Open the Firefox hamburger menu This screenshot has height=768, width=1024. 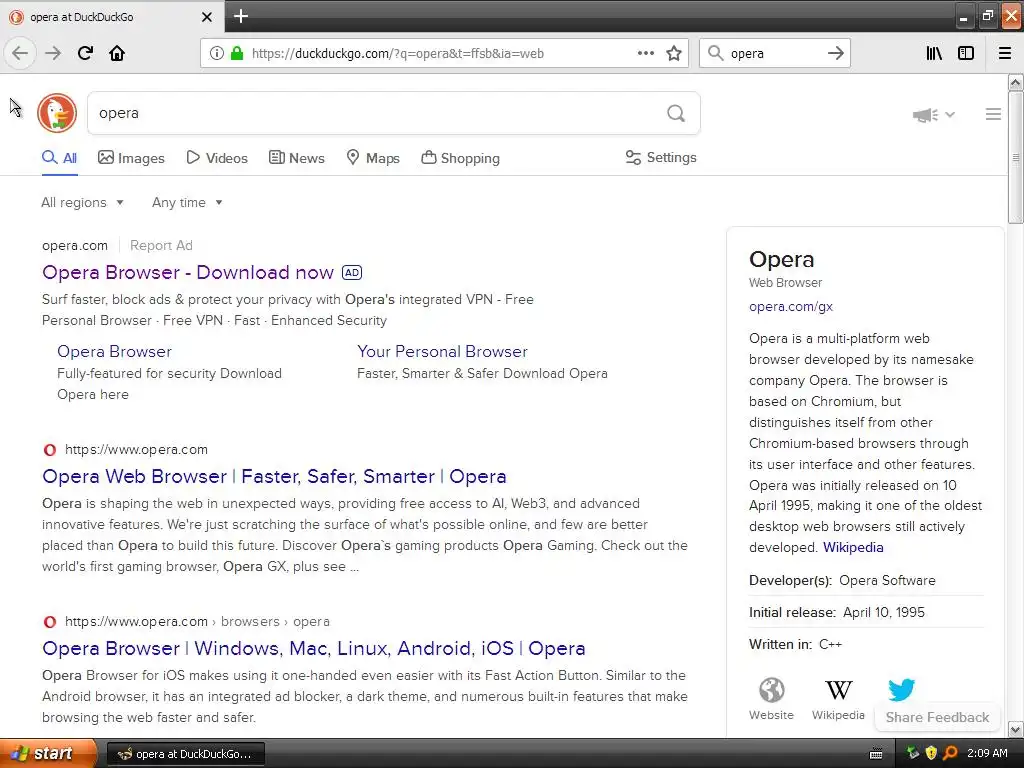[x=1005, y=53]
